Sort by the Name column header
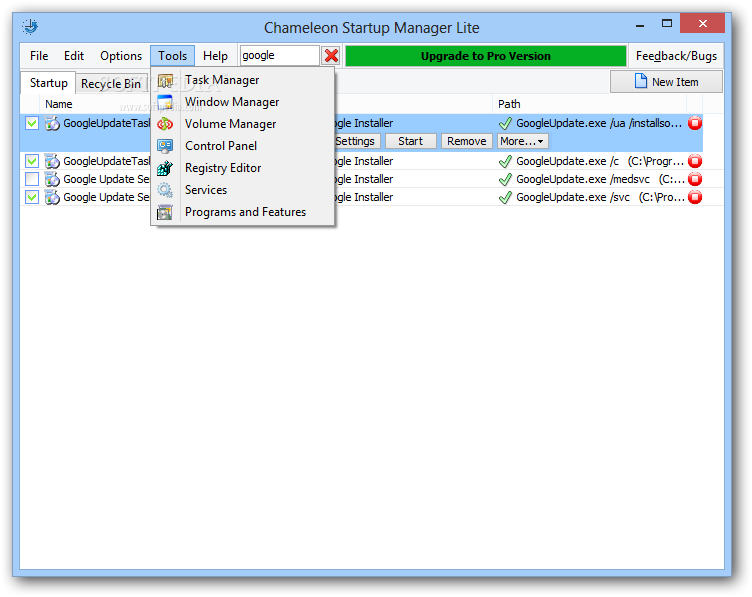Image resolution: width=752 pixels, height=597 pixels. point(59,104)
